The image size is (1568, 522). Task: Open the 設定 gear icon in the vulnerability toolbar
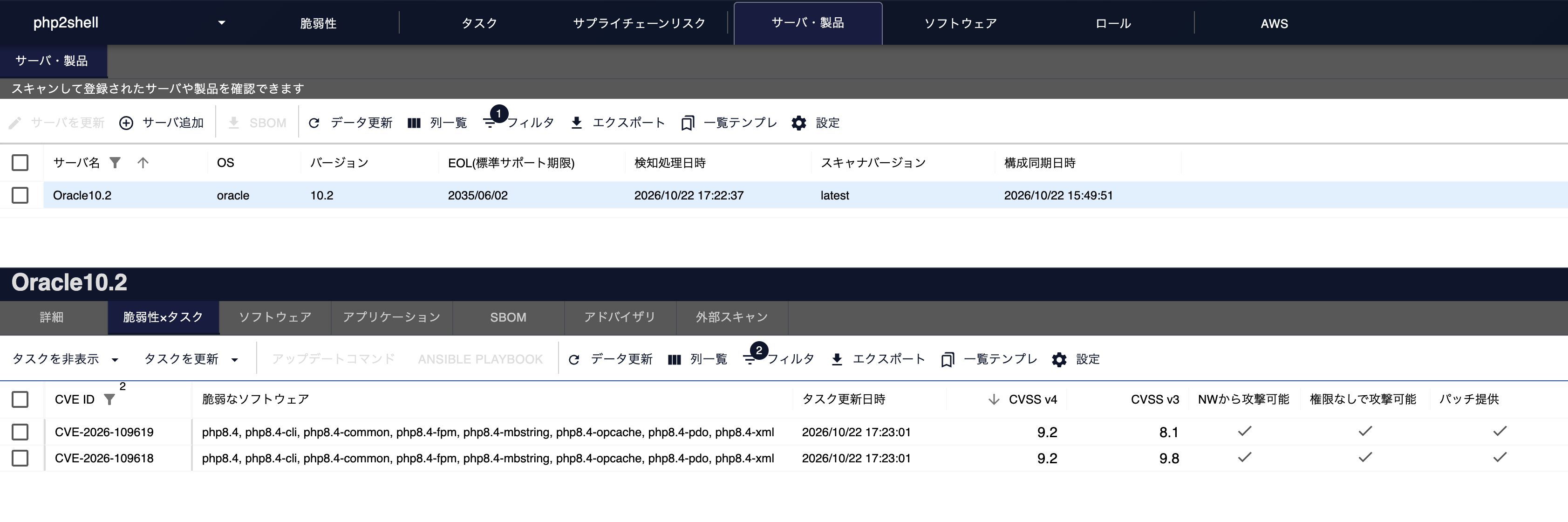(x=1059, y=359)
